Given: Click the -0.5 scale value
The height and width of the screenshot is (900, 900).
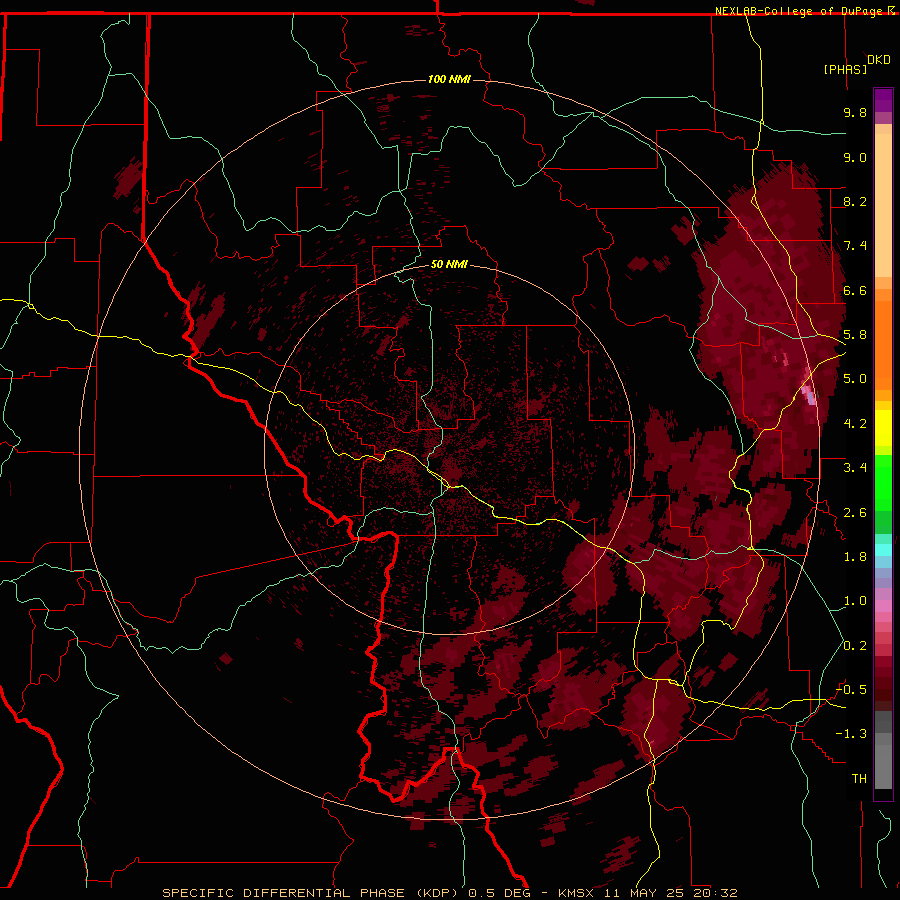Looking at the screenshot, I should (851, 690).
